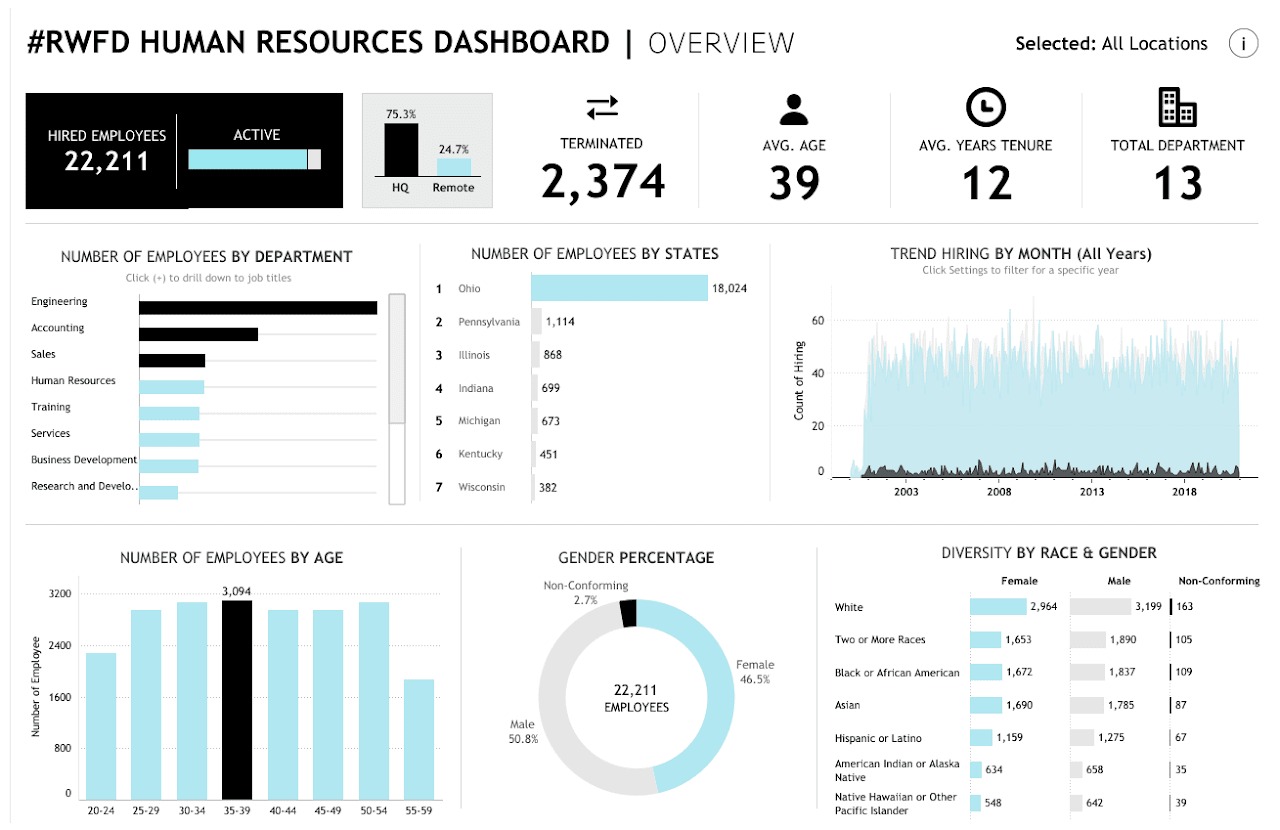Select the White Female bar in diversity chart

tap(998, 607)
